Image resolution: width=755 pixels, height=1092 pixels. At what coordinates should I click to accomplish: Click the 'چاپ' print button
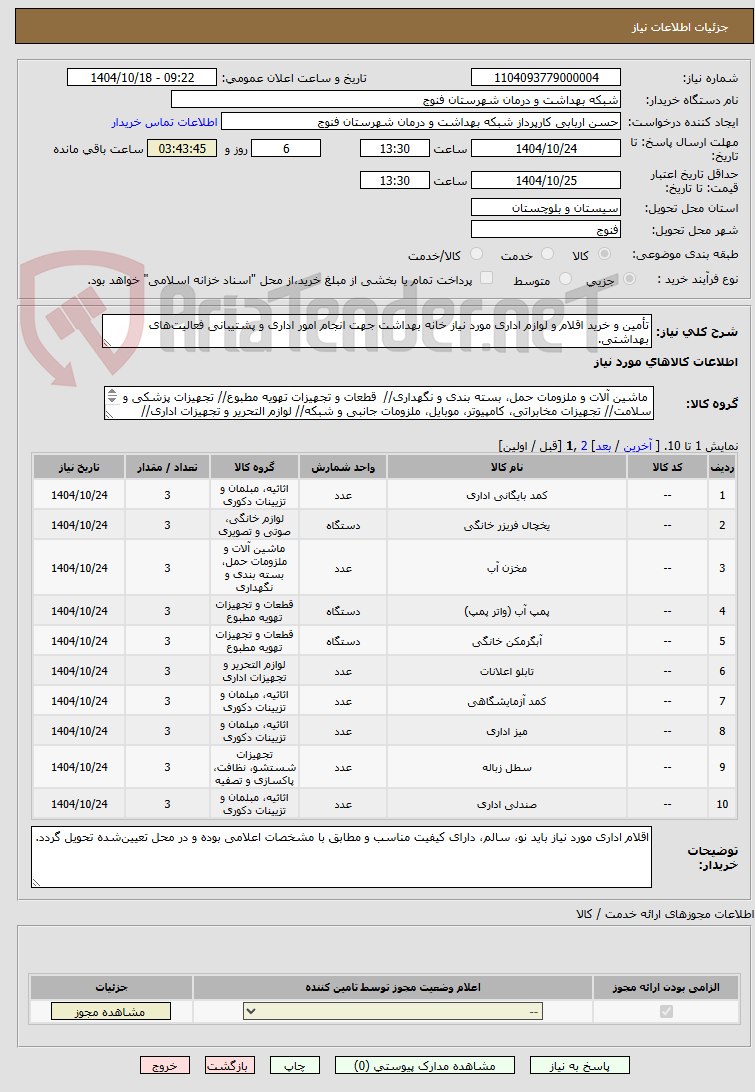(295, 1066)
